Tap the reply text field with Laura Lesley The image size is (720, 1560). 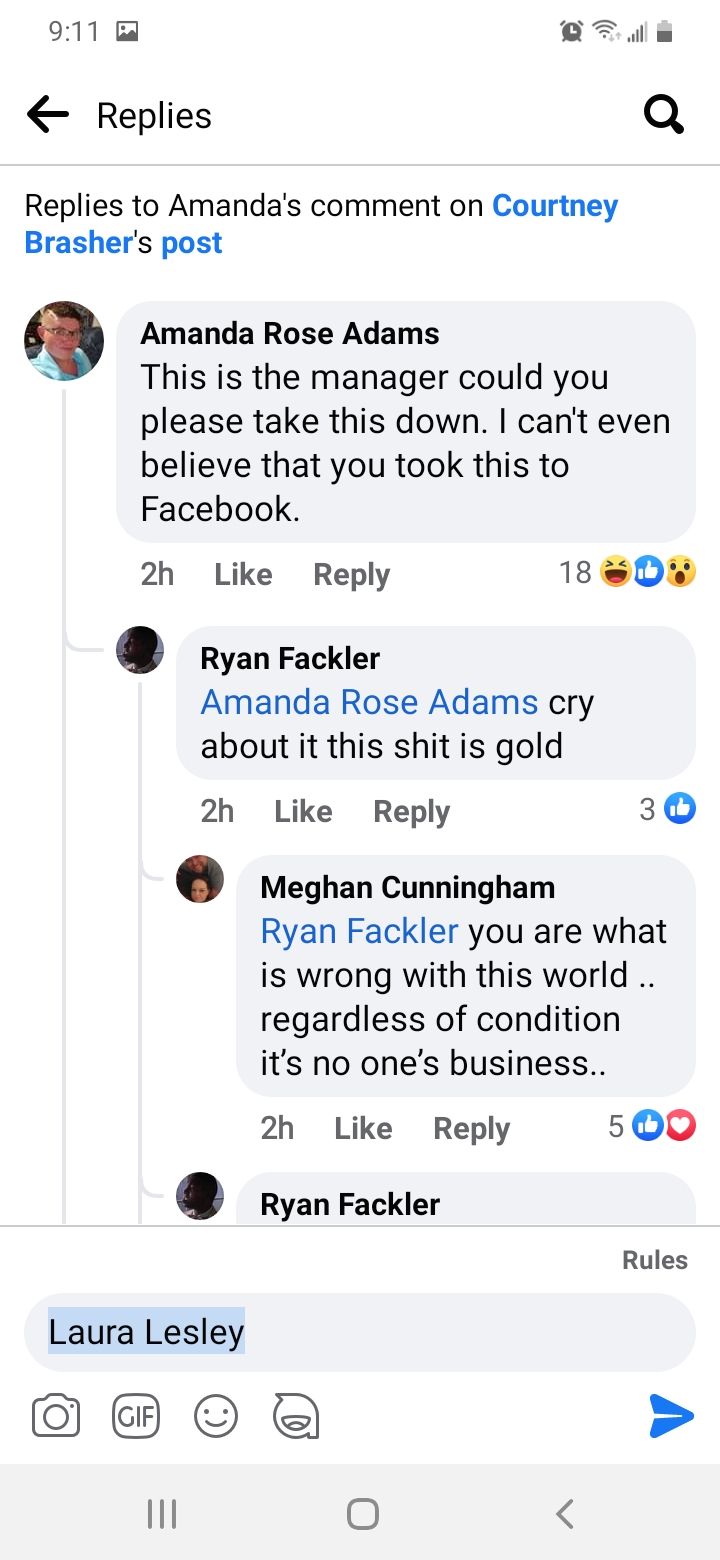click(x=360, y=1332)
